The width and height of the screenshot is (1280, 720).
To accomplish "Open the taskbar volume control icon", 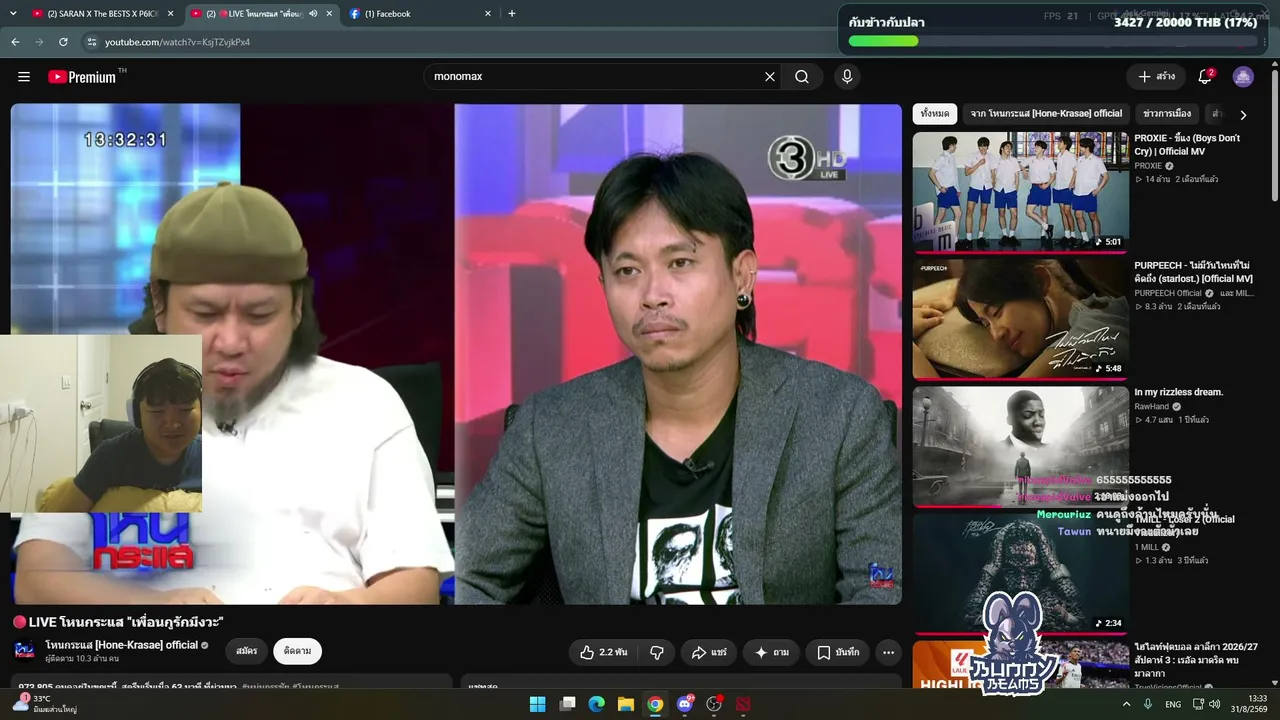I will point(1215,704).
